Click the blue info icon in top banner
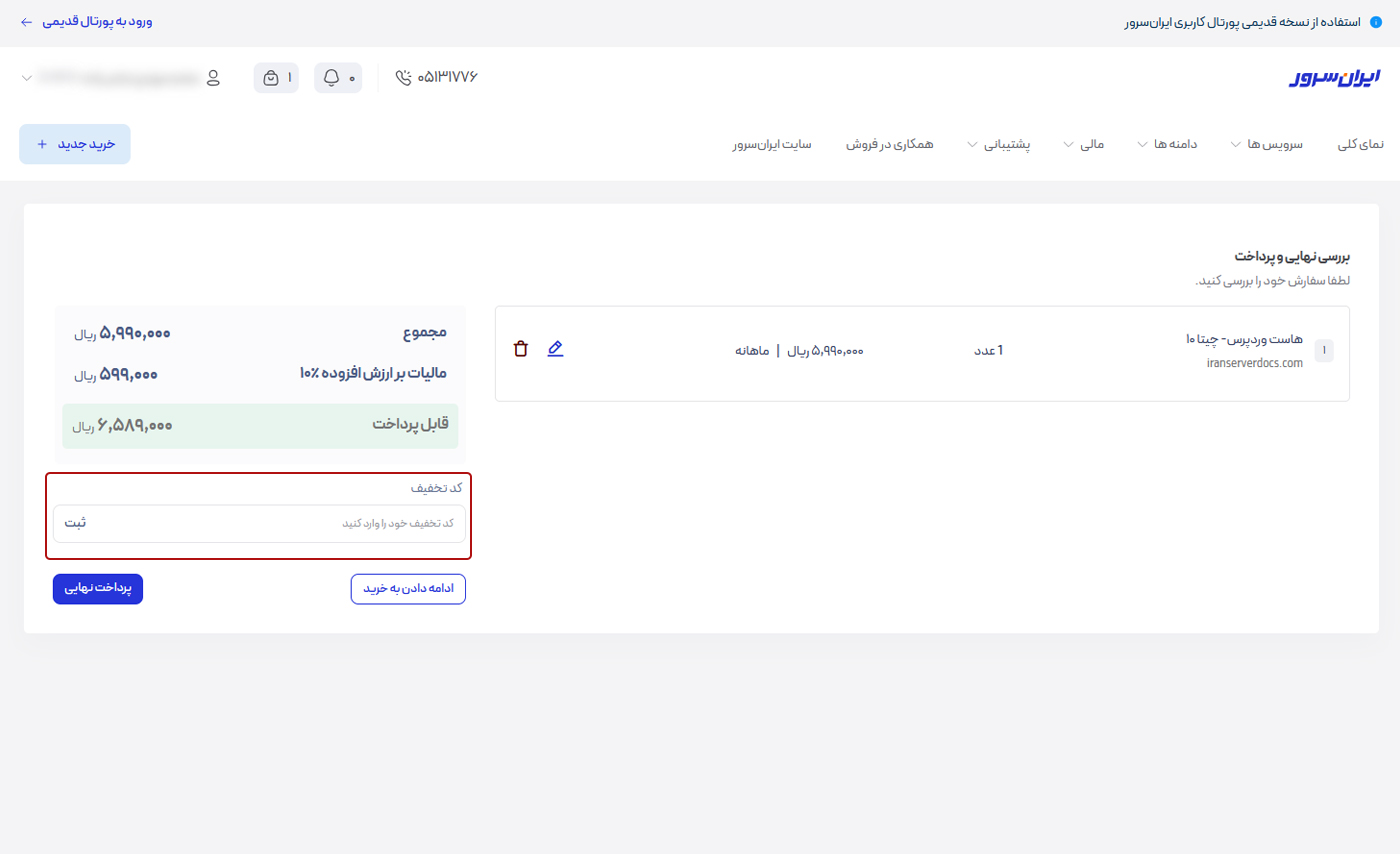Image resolution: width=1400 pixels, height=854 pixels. point(1375,22)
